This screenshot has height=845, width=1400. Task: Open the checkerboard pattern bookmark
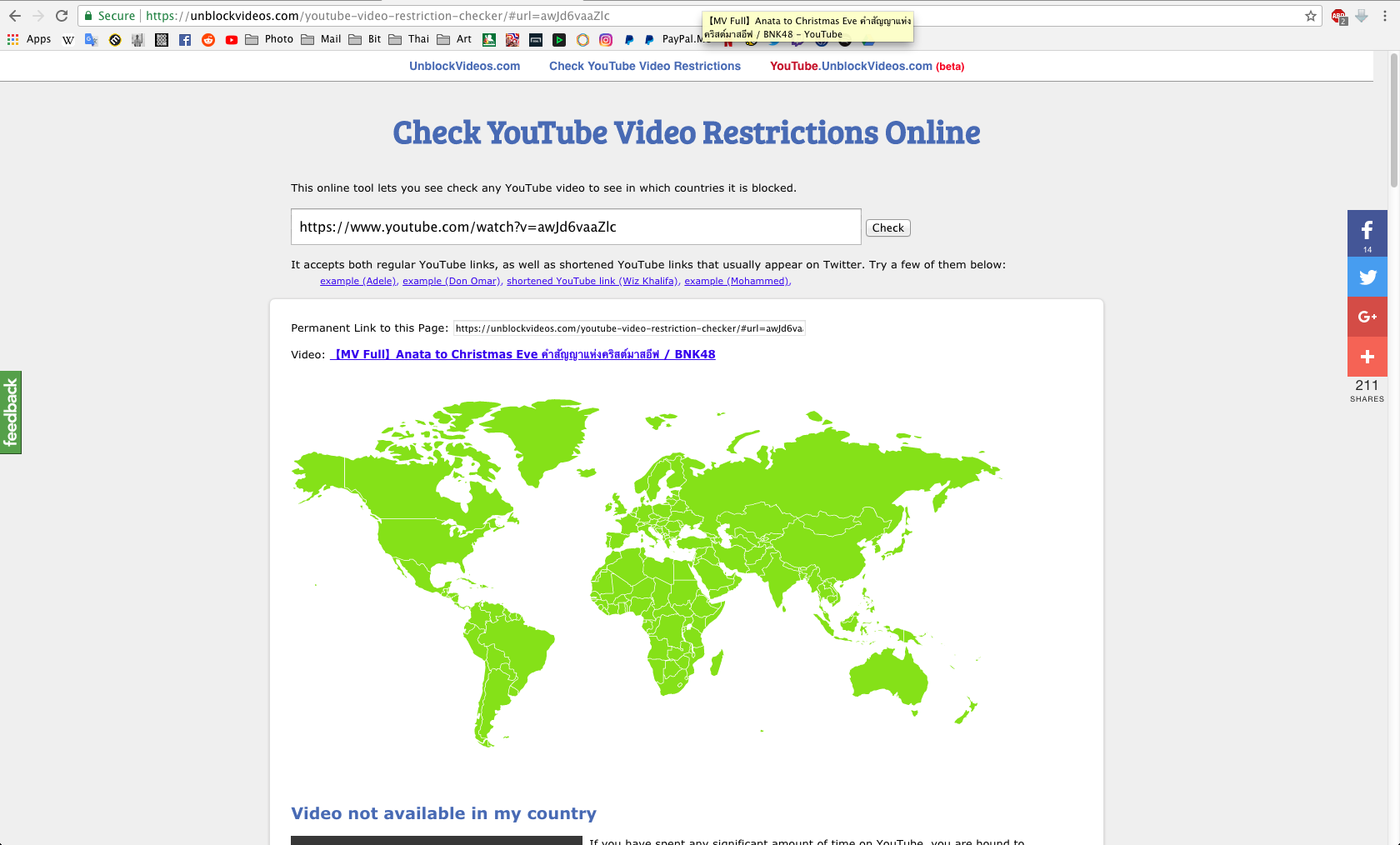coord(162,39)
